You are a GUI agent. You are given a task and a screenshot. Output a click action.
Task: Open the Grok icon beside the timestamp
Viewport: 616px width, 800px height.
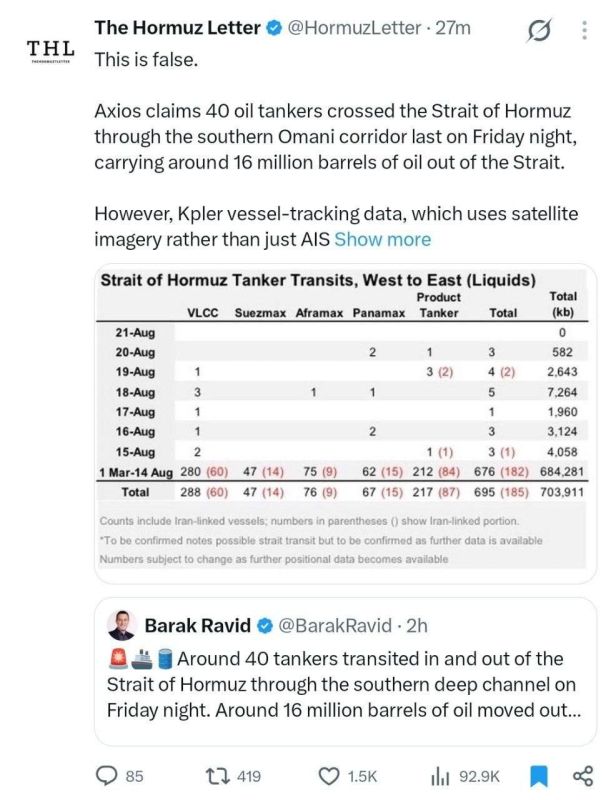[540, 30]
